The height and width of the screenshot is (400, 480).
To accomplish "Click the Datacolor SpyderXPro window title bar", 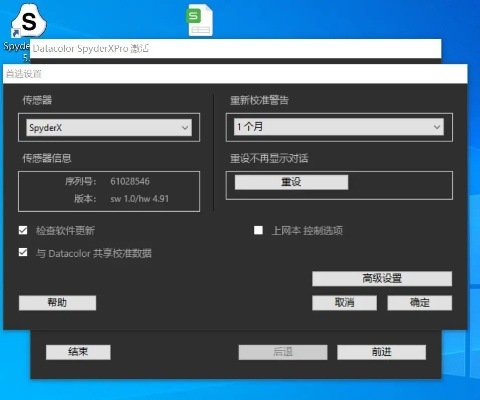I will (236, 49).
